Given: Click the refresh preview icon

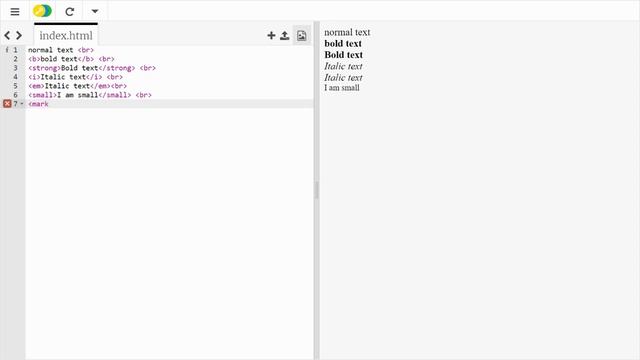Looking at the screenshot, I should (x=70, y=11).
